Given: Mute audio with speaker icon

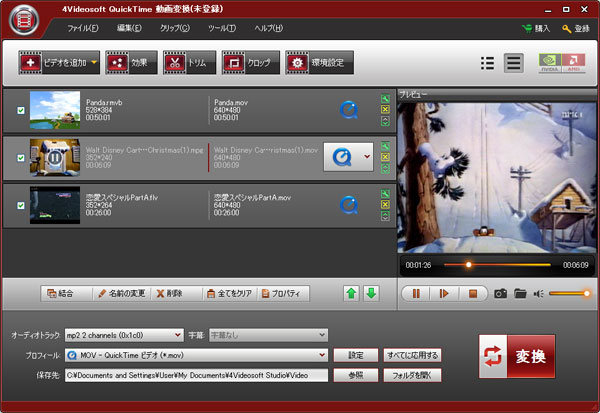Looking at the screenshot, I should pos(538,294).
